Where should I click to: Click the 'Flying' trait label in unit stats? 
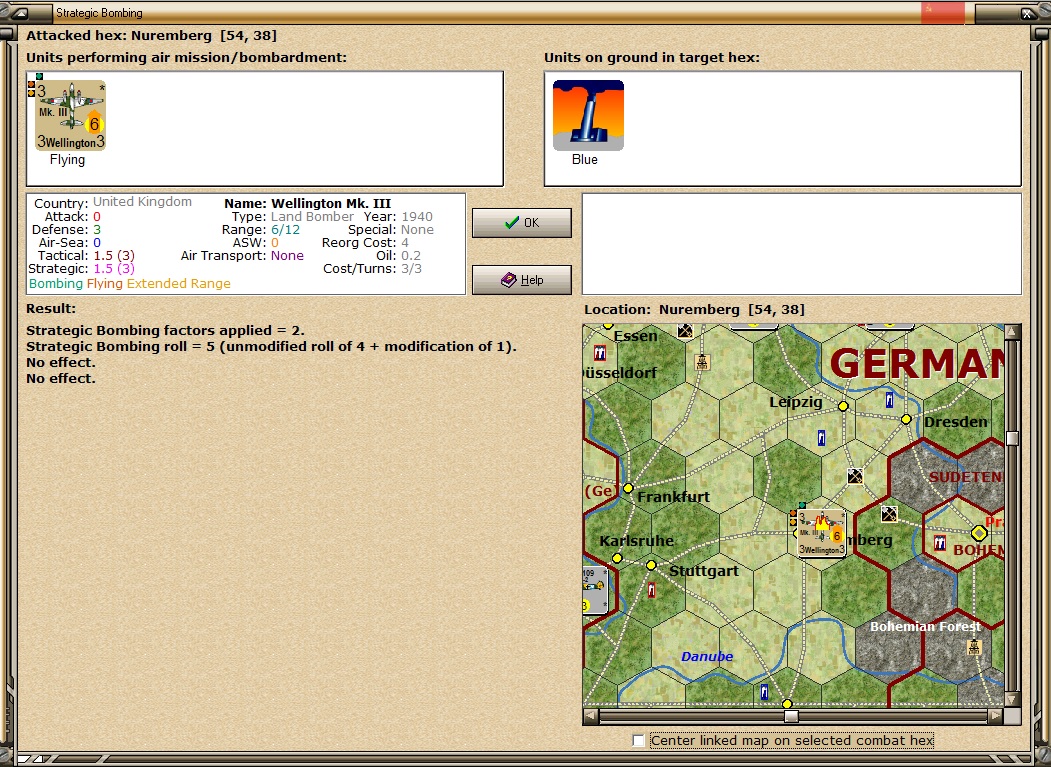tap(105, 284)
